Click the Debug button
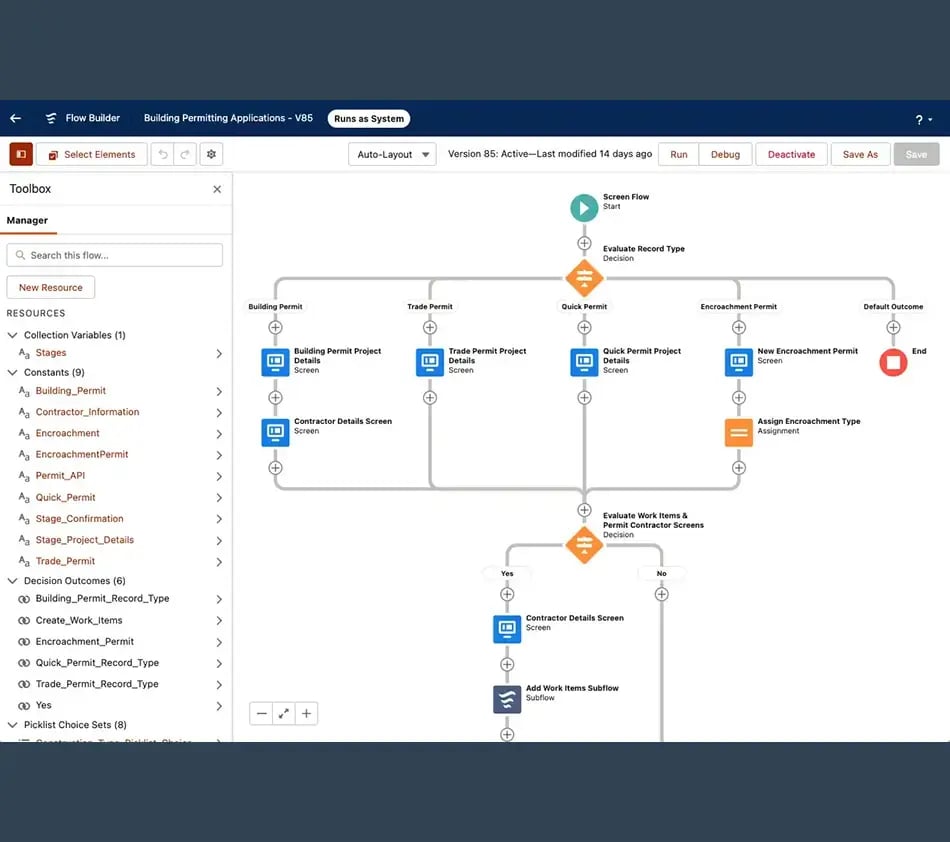The width and height of the screenshot is (950, 842). (x=725, y=154)
